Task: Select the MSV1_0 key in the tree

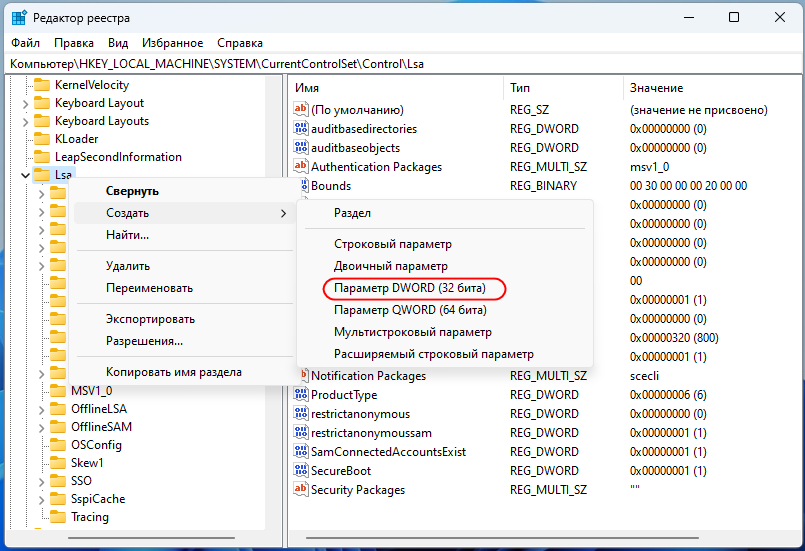Action: [x=91, y=391]
